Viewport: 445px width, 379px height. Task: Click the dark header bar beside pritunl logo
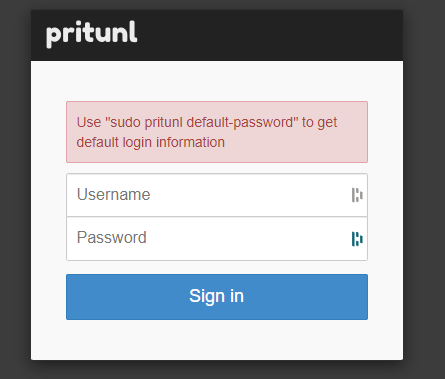pos(267,35)
